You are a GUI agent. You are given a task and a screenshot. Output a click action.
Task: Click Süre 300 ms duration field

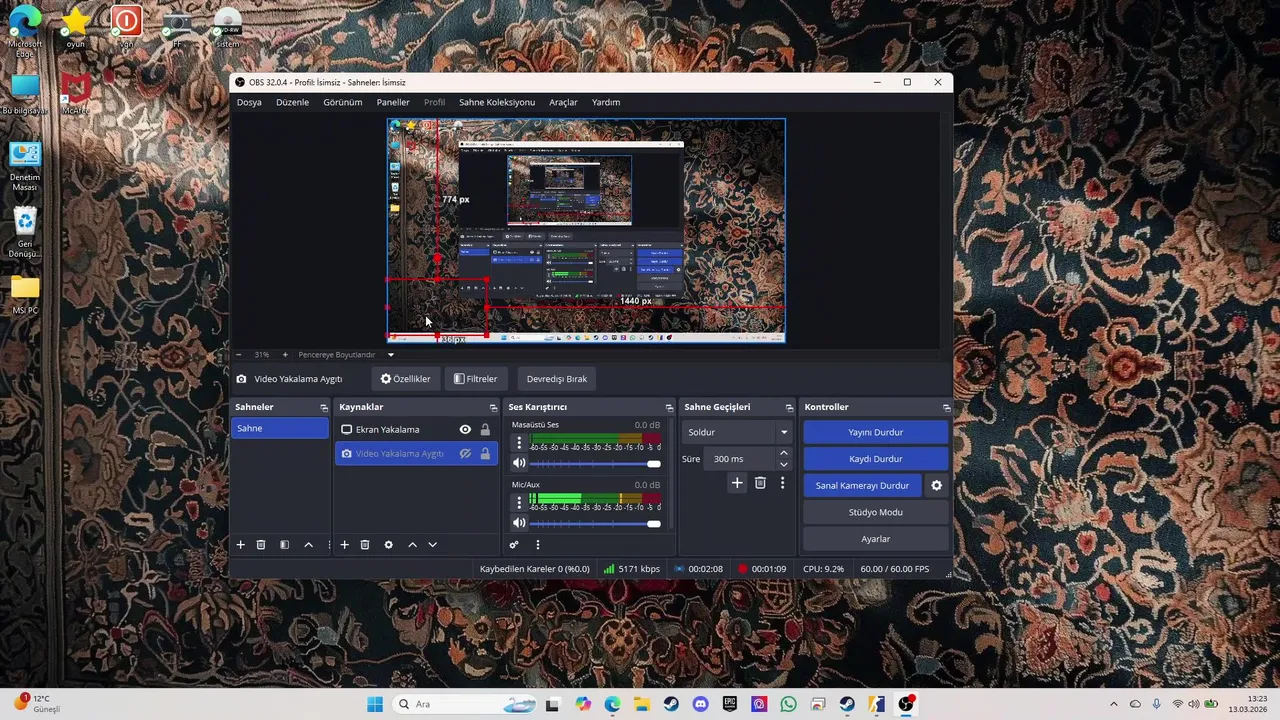pos(738,459)
